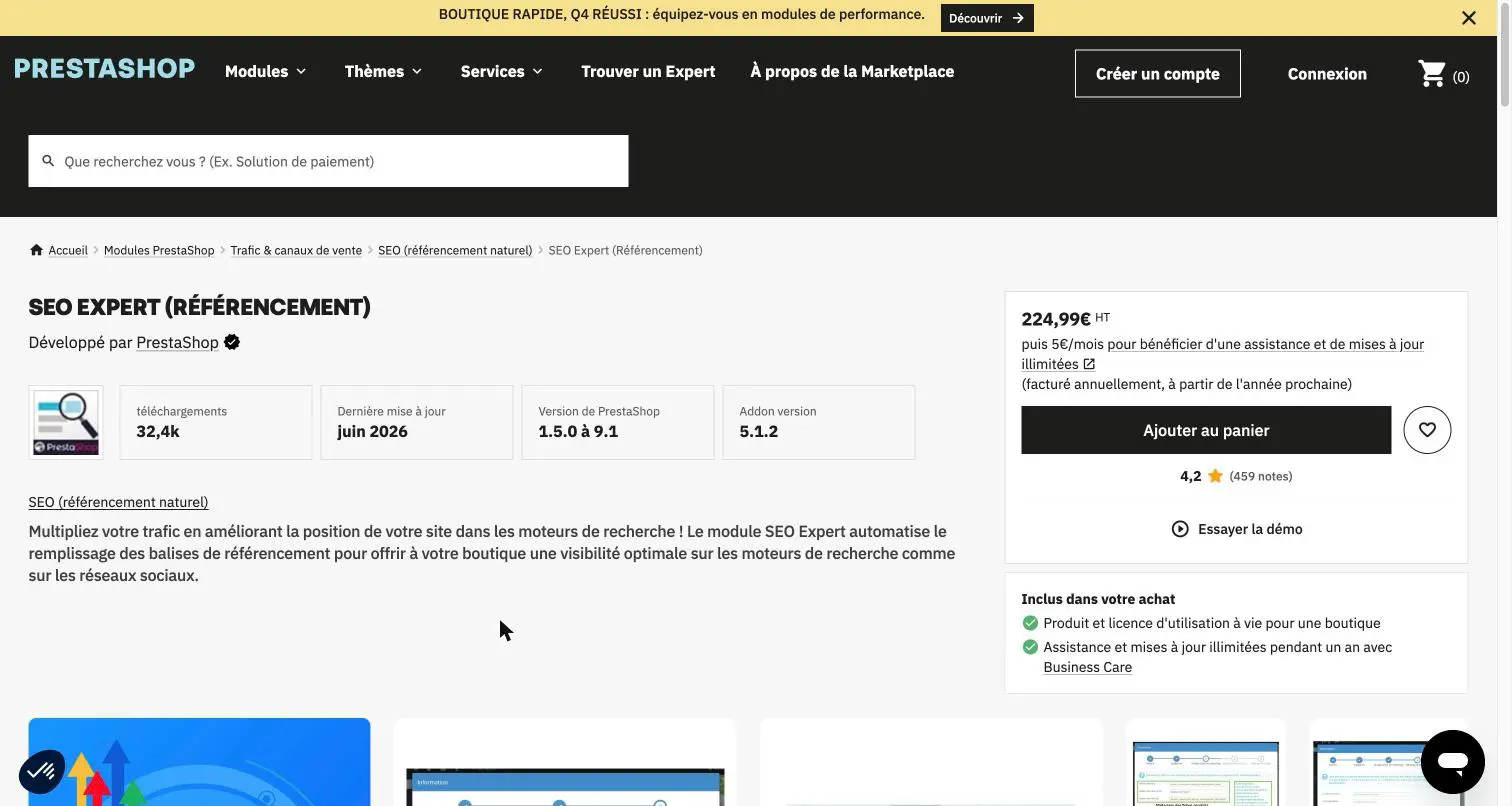Click PrestaShop developer name link

[177, 343]
